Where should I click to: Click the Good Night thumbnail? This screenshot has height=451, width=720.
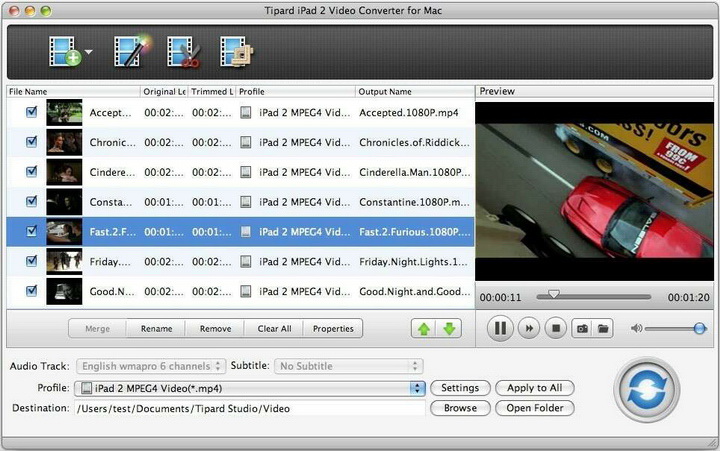coord(64,291)
